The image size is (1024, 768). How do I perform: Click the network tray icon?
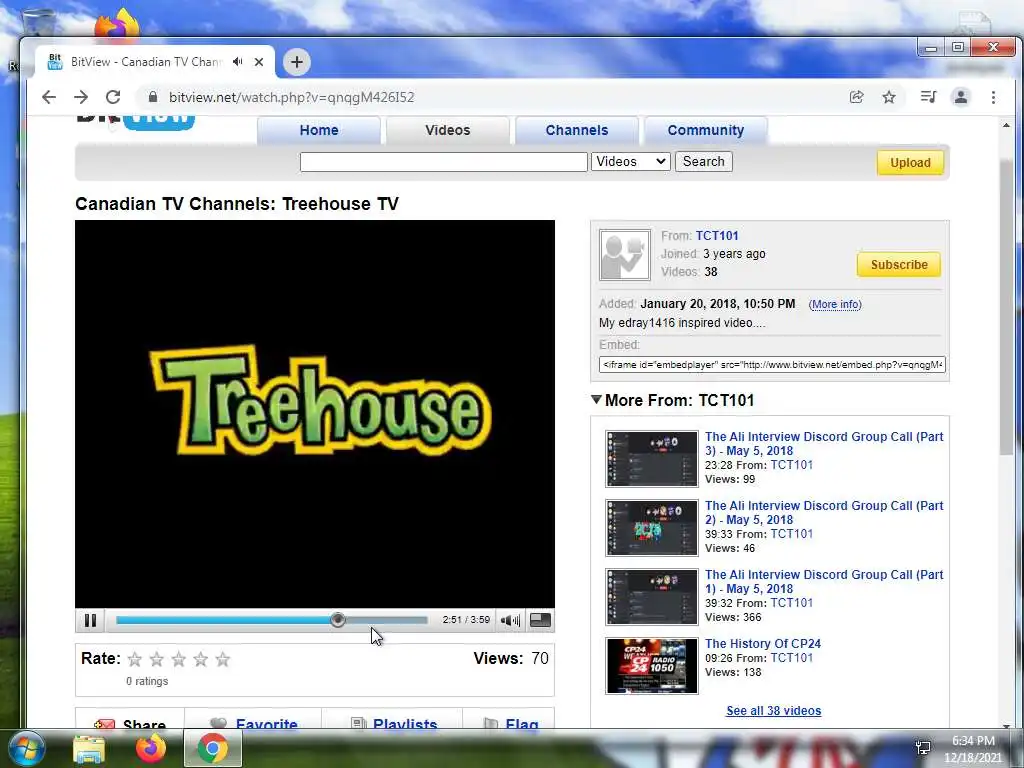[923, 748]
